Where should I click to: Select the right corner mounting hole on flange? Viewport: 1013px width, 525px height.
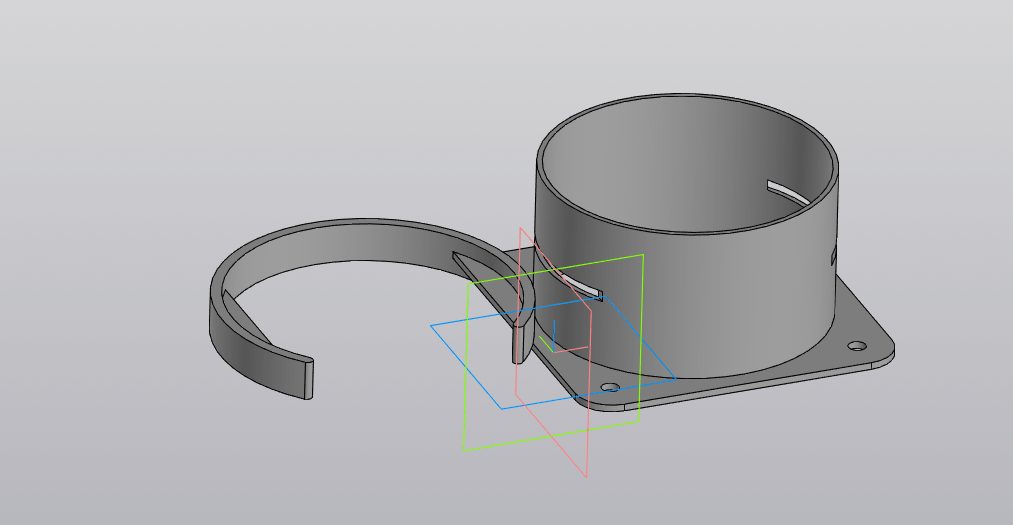pos(856,346)
